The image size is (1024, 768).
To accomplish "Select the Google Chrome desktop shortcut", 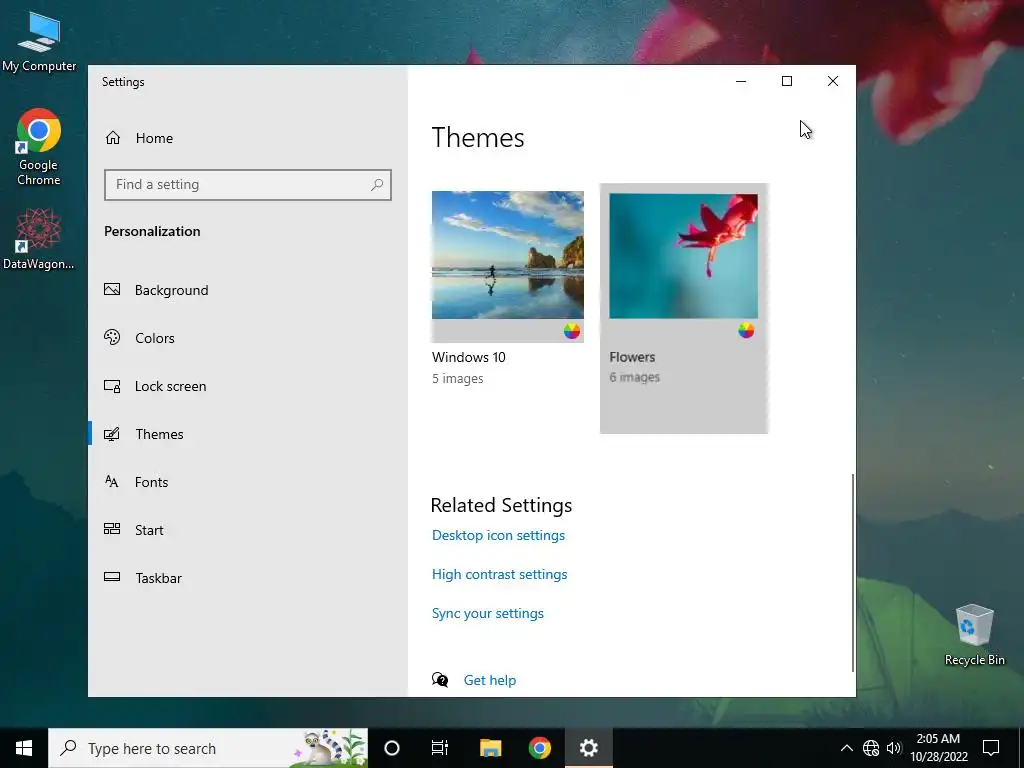I will pos(39,148).
